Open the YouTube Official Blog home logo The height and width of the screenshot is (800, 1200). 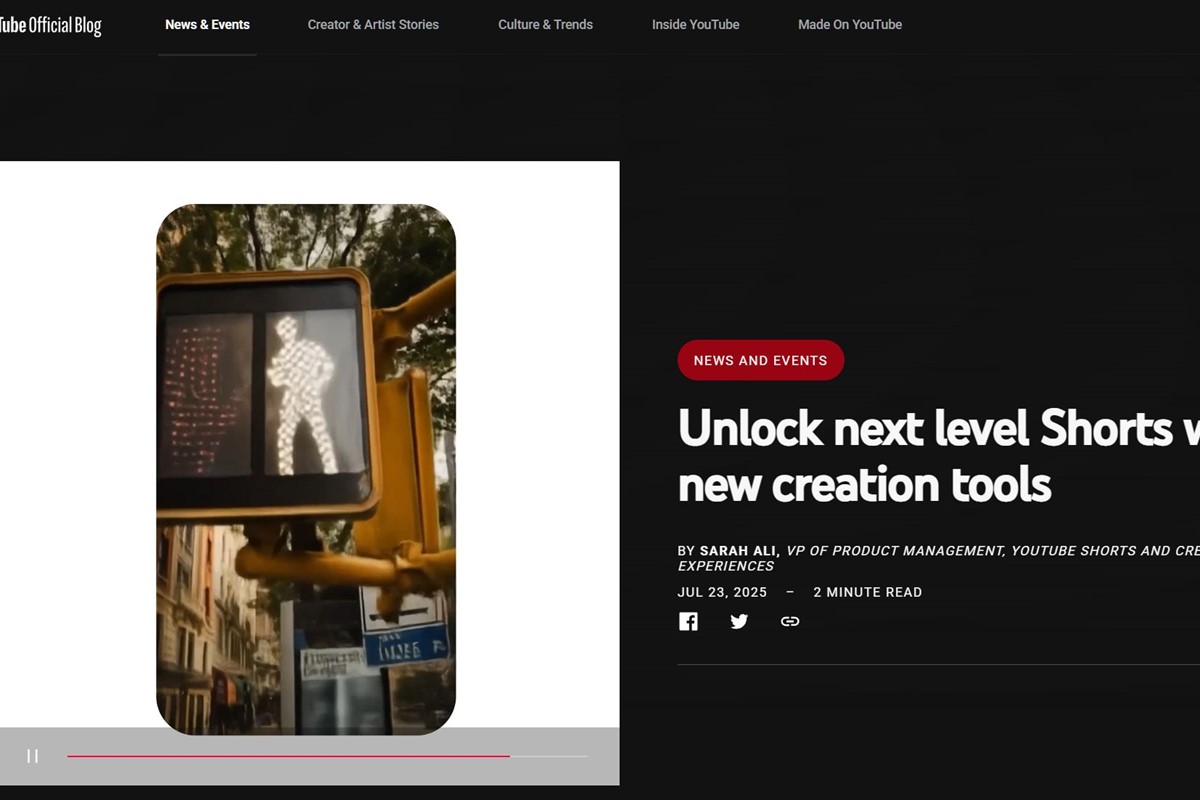tap(50, 25)
